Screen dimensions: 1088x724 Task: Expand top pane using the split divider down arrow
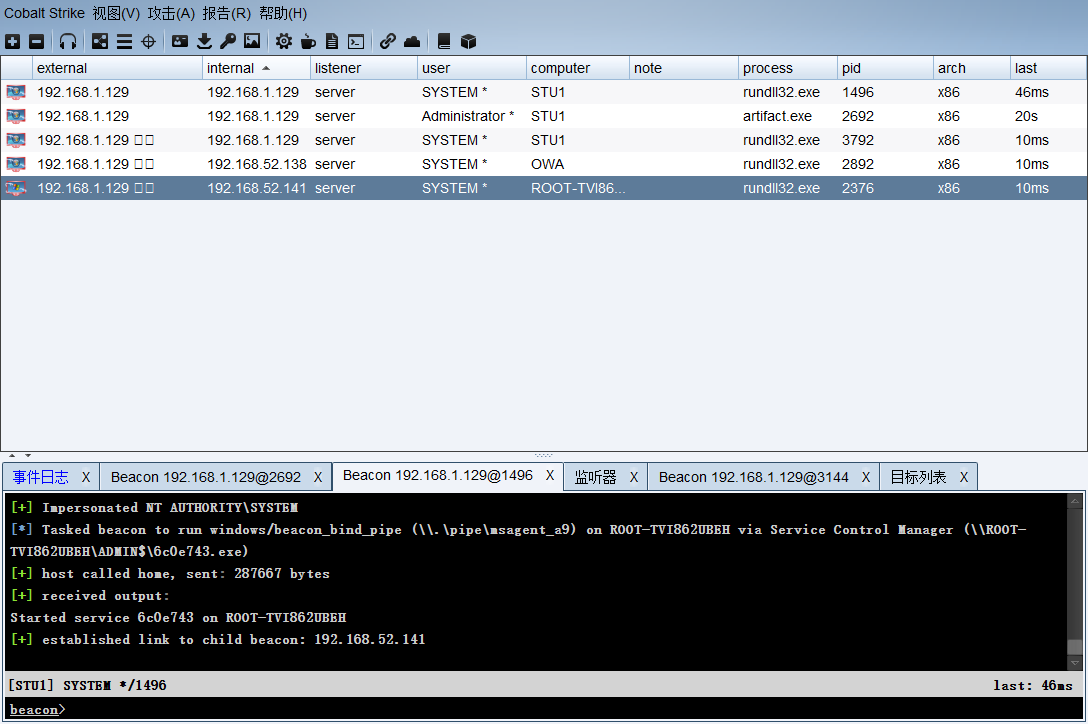28,455
